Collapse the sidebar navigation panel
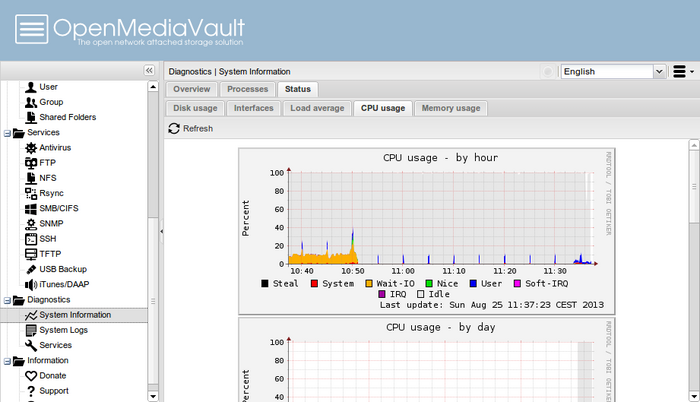Image resolution: width=700 pixels, height=402 pixels. (x=149, y=71)
